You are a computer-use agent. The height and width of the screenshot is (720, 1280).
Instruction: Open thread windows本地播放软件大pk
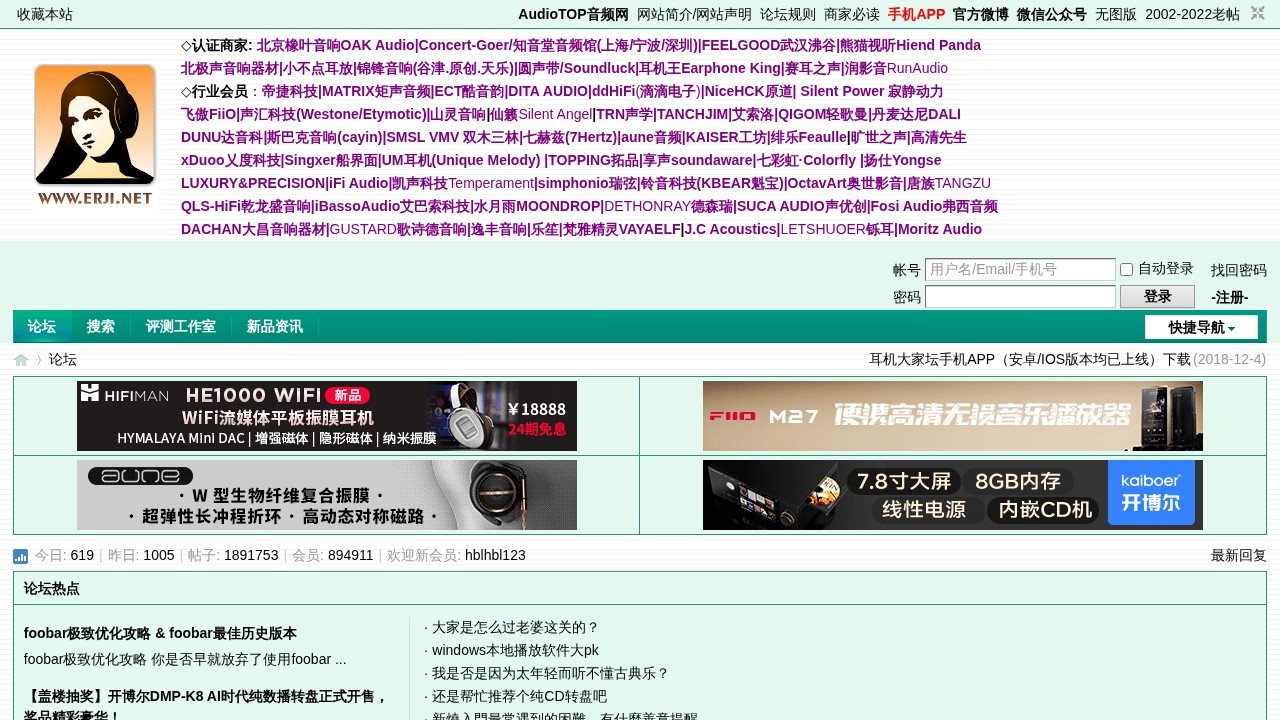pos(515,650)
